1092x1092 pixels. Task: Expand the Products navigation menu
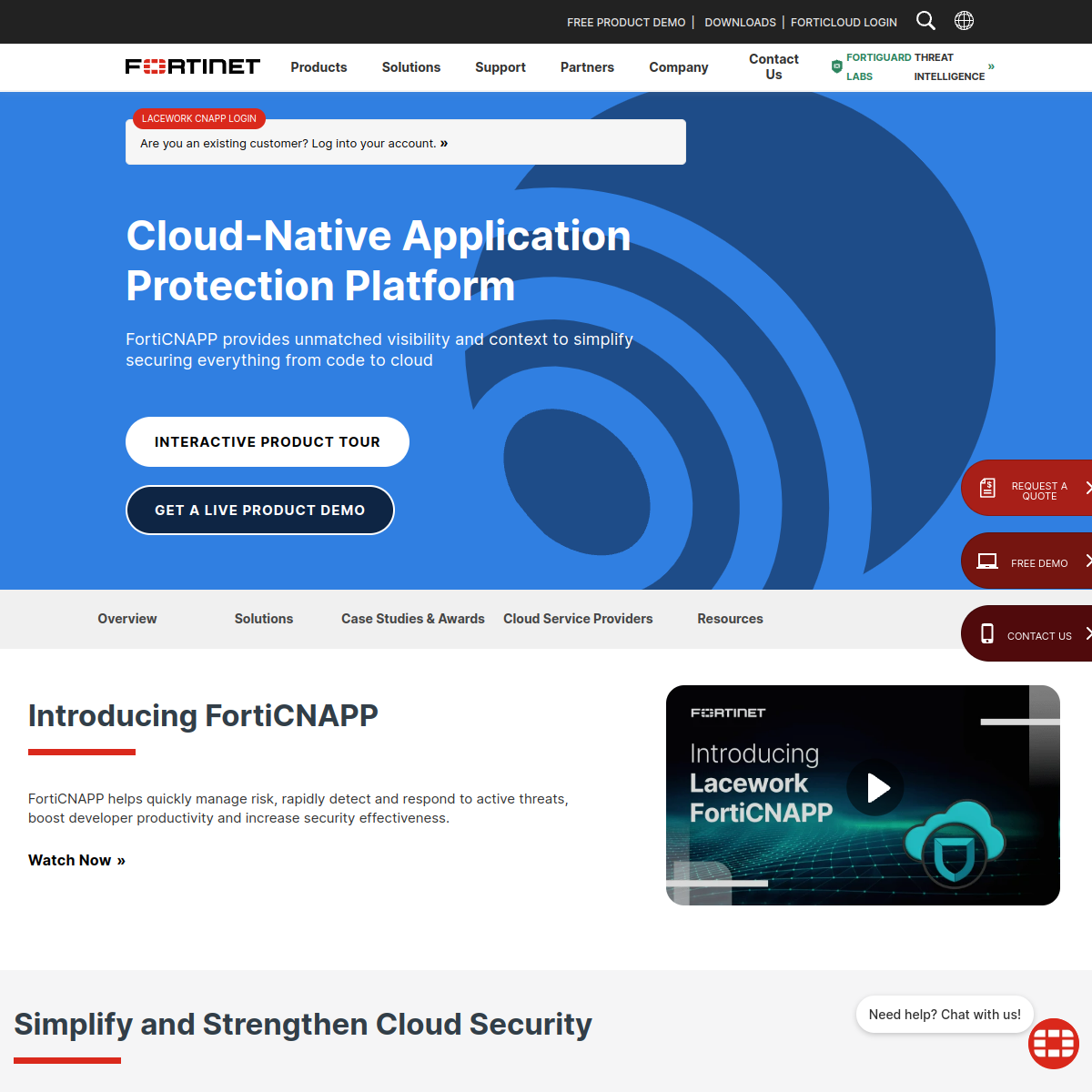pos(318,67)
